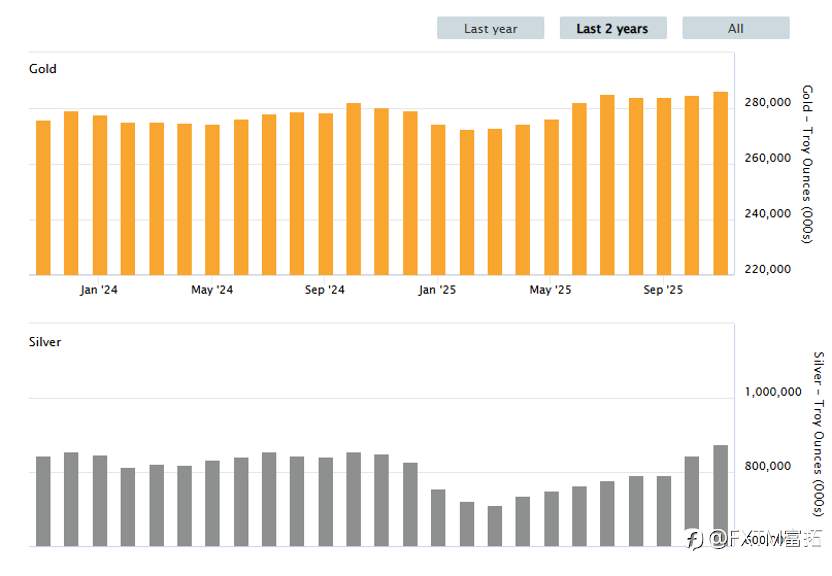
Task: Click the Jan '24 axis label
Action: tap(99, 290)
